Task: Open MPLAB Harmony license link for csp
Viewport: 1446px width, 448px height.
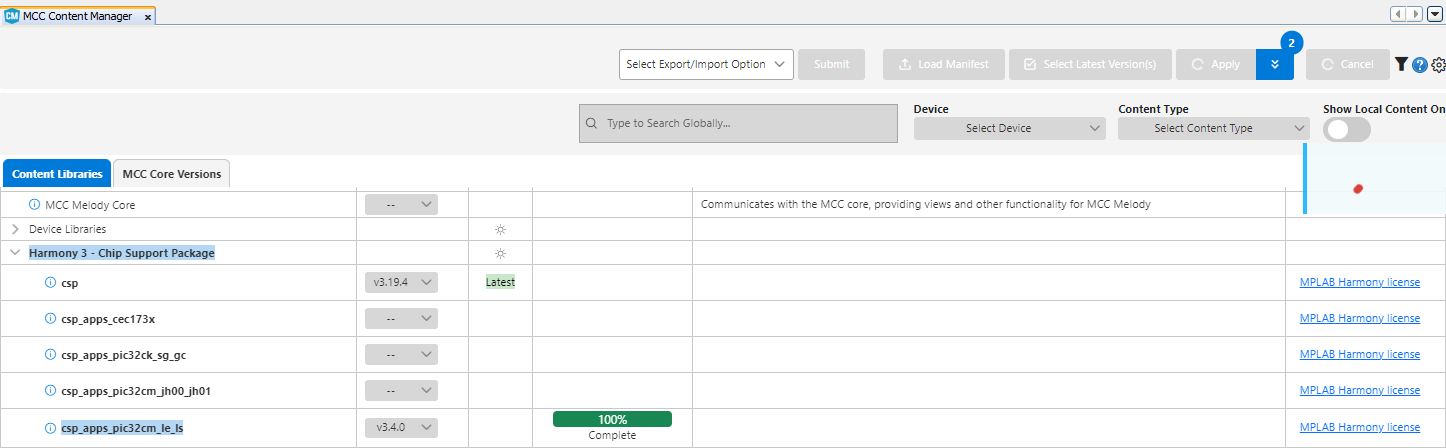Action: pos(1359,282)
